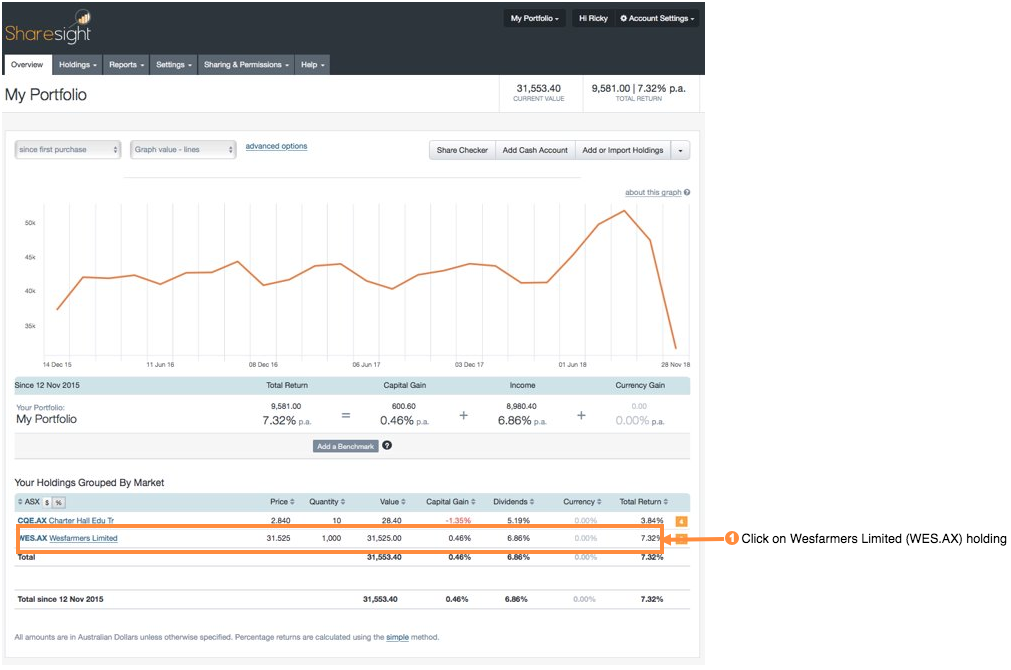Click the Share Checker button
The width and height of the screenshot is (1011, 670).
coord(462,150)
